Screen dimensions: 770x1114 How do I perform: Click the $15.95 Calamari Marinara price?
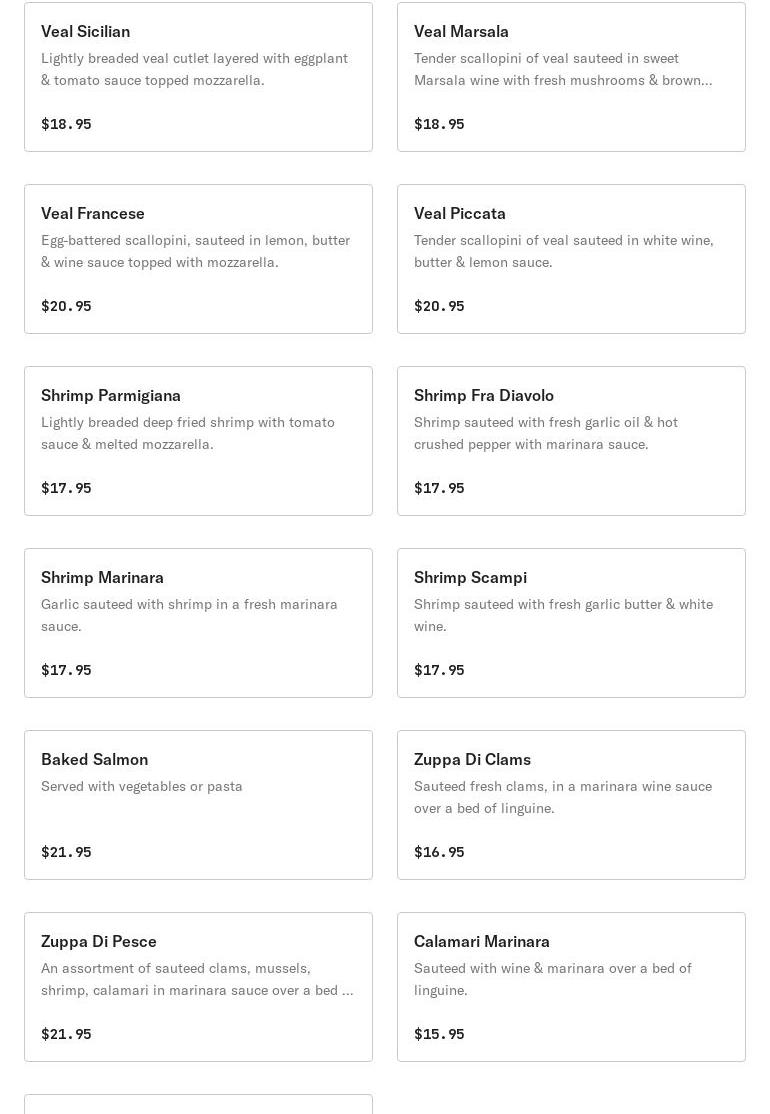[439, 1034]
